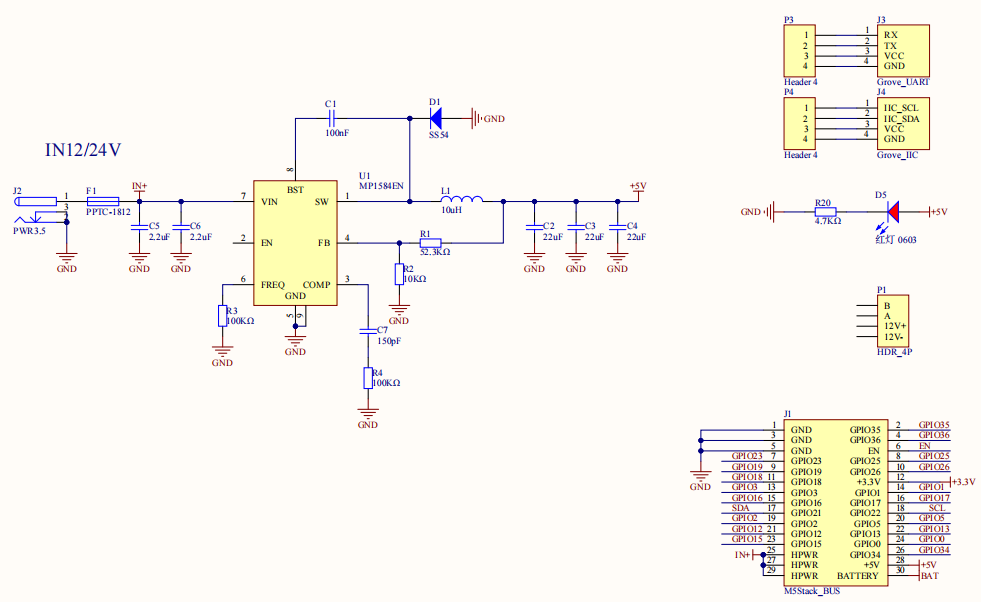The height and width of the screenshot is (602, 981).
Task: Click the R2 10KΩ resistor symbol
Action: (x=399, y=273)
